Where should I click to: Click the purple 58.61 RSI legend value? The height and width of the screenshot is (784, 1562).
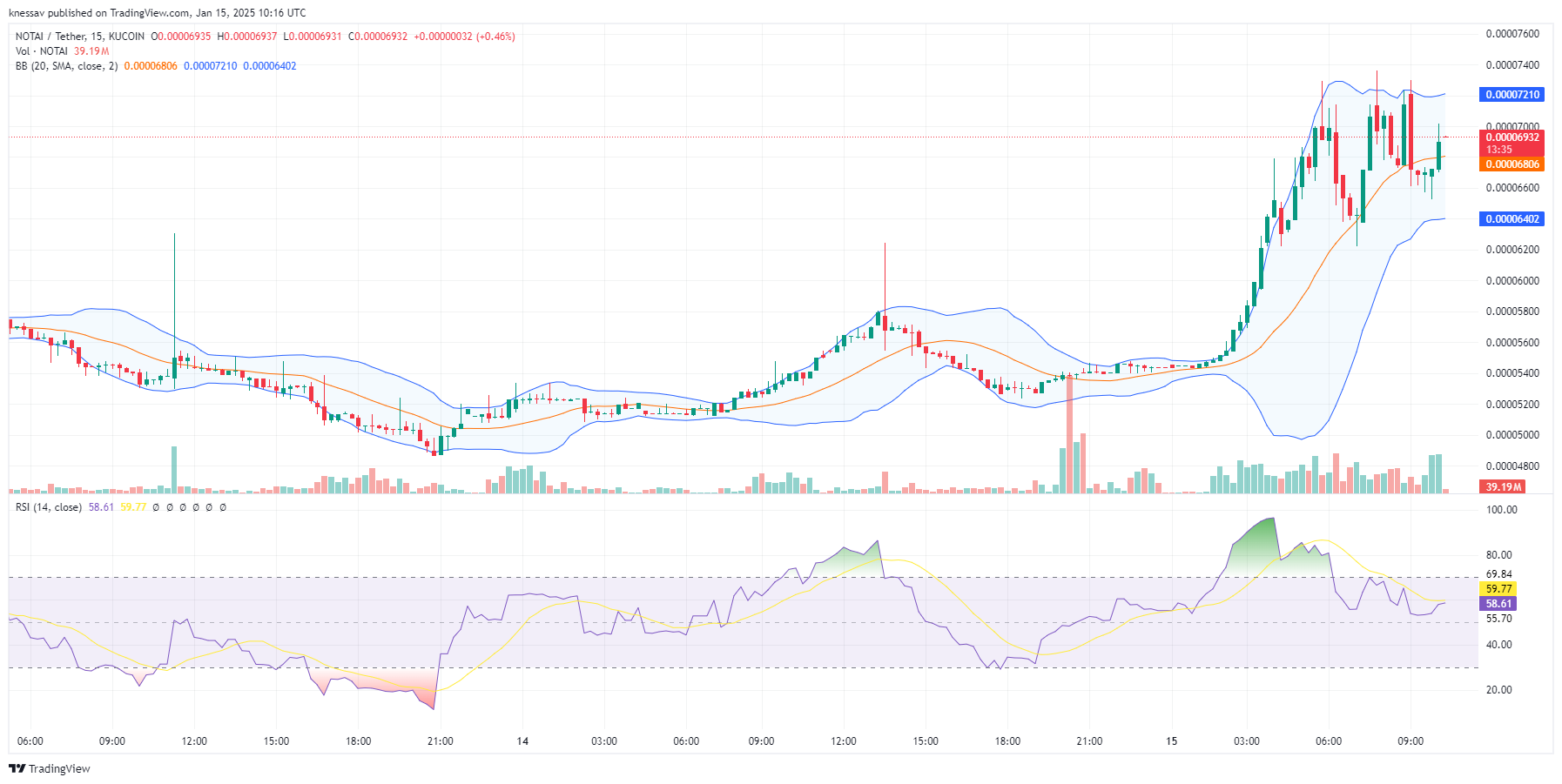(x=101, y=507)
